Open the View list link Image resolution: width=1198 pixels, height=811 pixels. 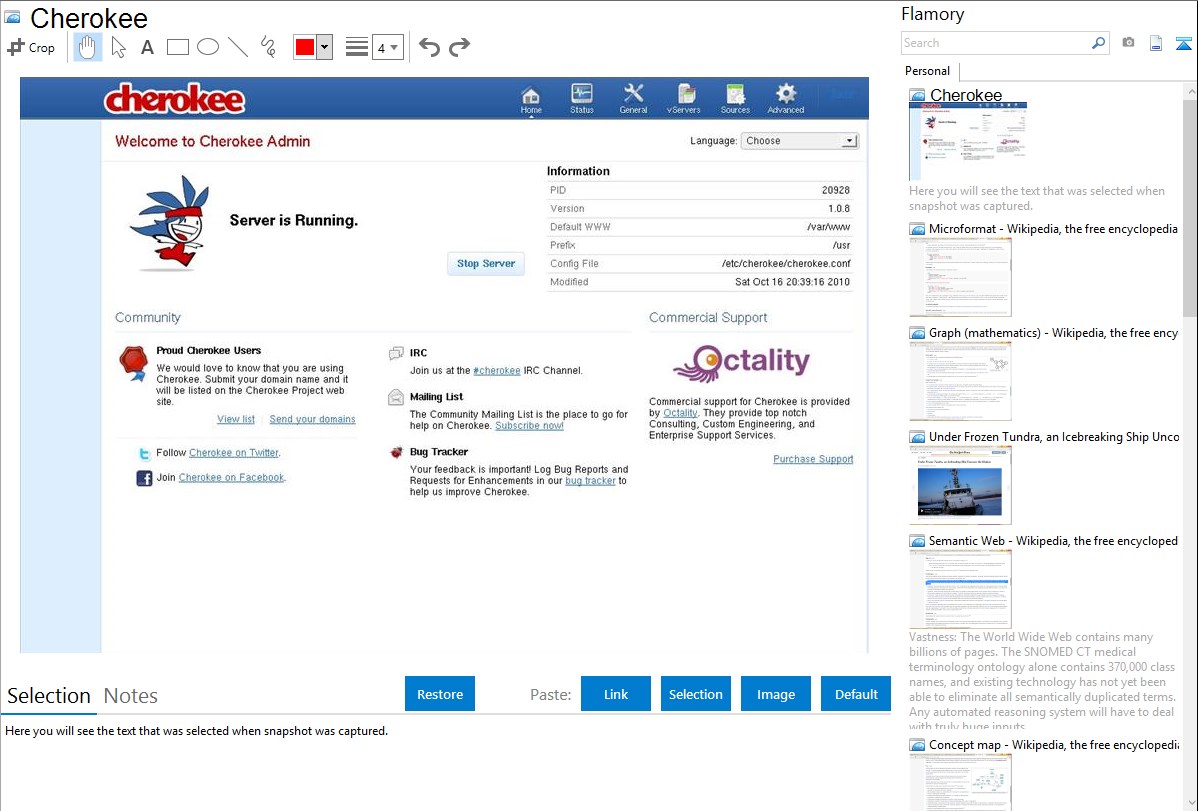pyautogui.click(x=235, y=419)
